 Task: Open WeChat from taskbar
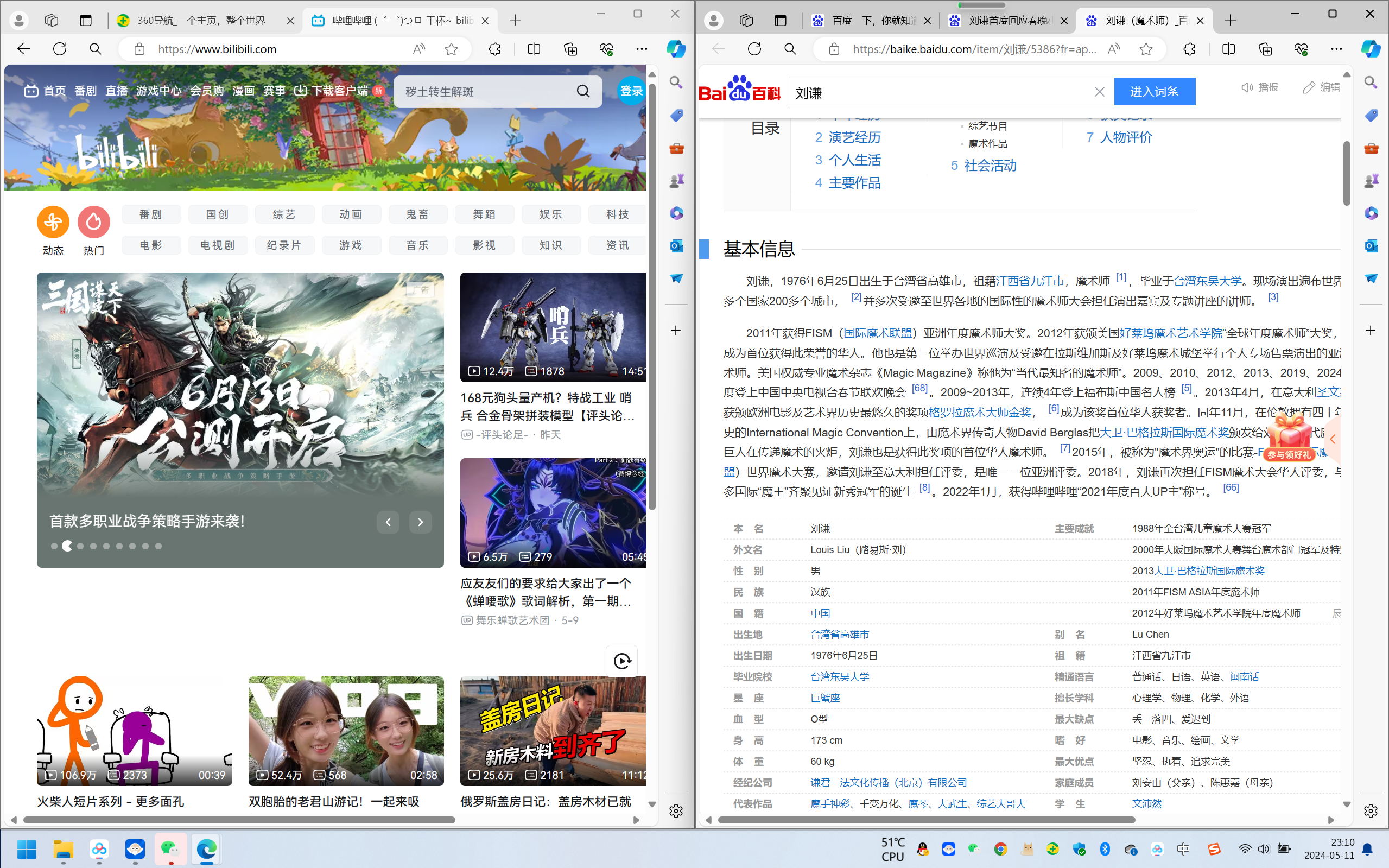pos(170,849)
